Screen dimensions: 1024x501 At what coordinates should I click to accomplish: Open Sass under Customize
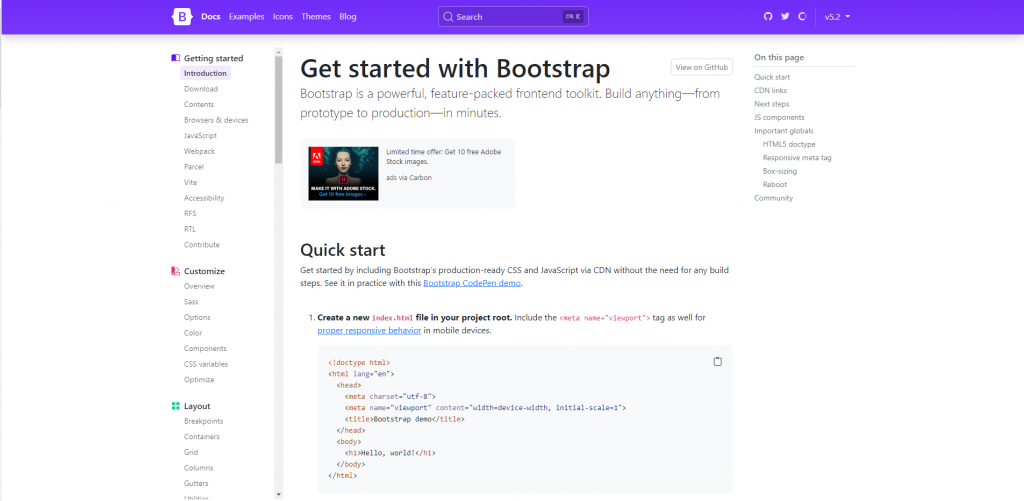click(191, 302)
